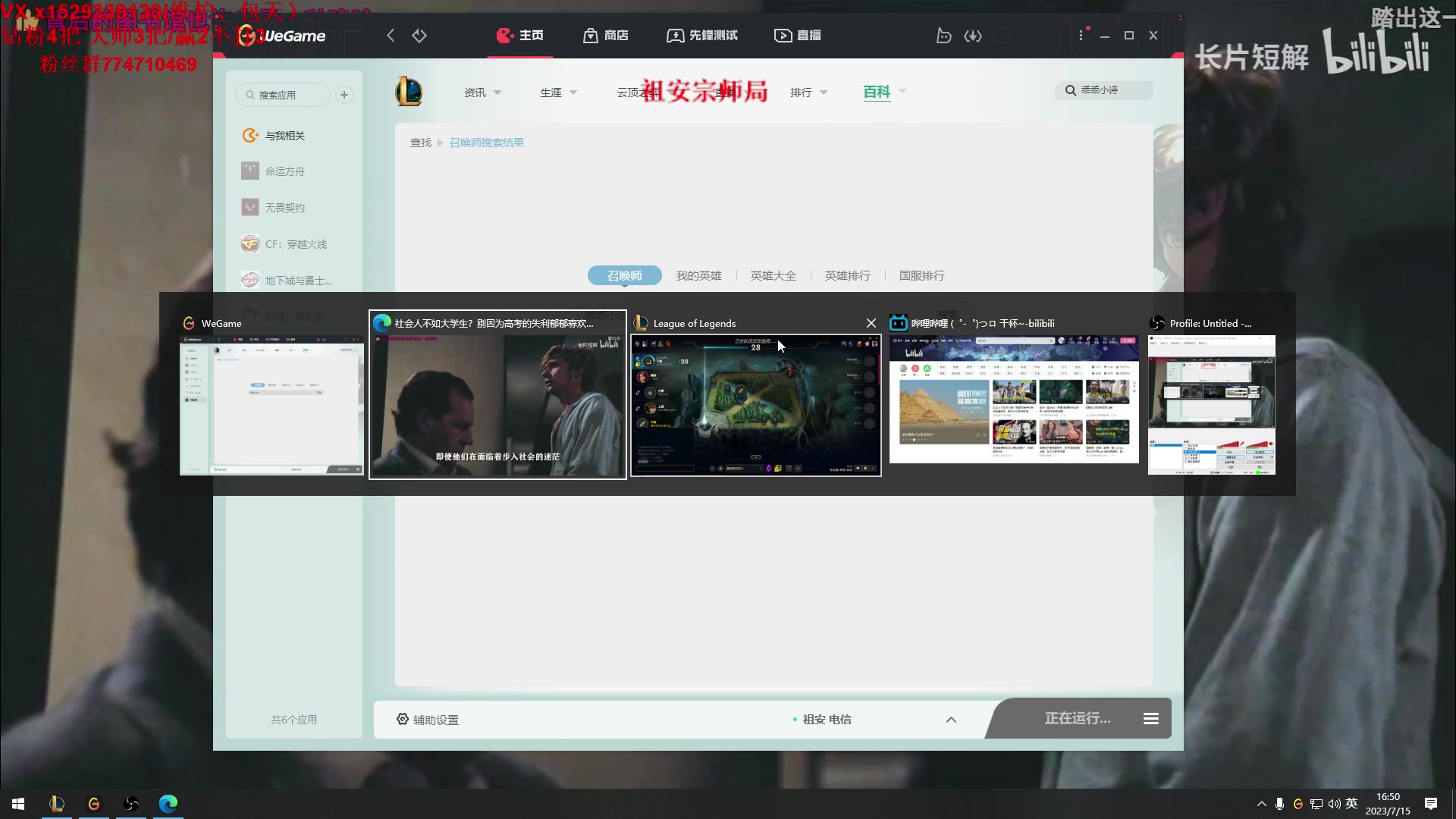The width and height of the screenshot is (1456, 819).
Task: Click the League of Legends logo icon
Action: (x=409, y=92)
